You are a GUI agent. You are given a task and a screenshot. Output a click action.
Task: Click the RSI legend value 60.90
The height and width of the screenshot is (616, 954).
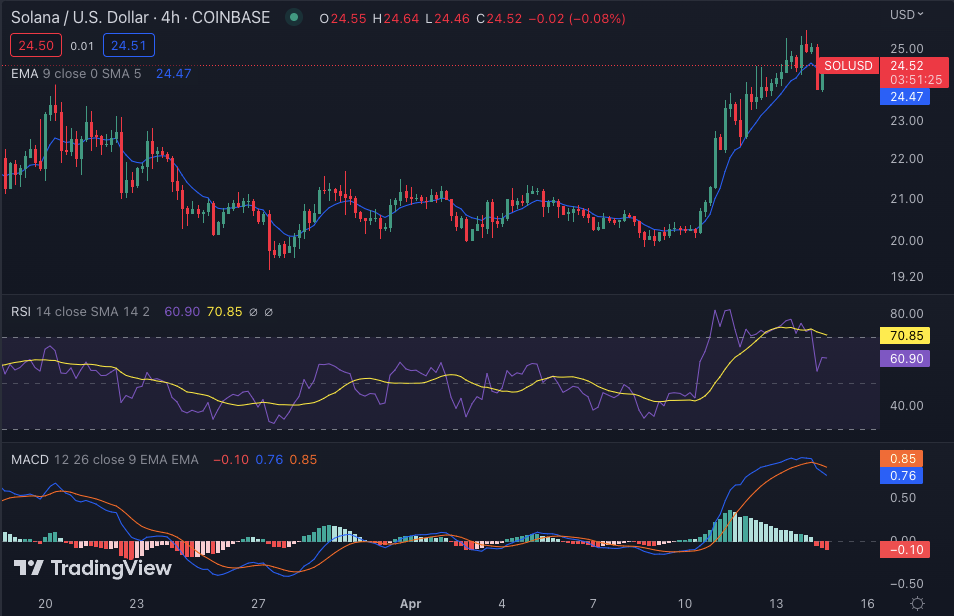click(182, 312)
